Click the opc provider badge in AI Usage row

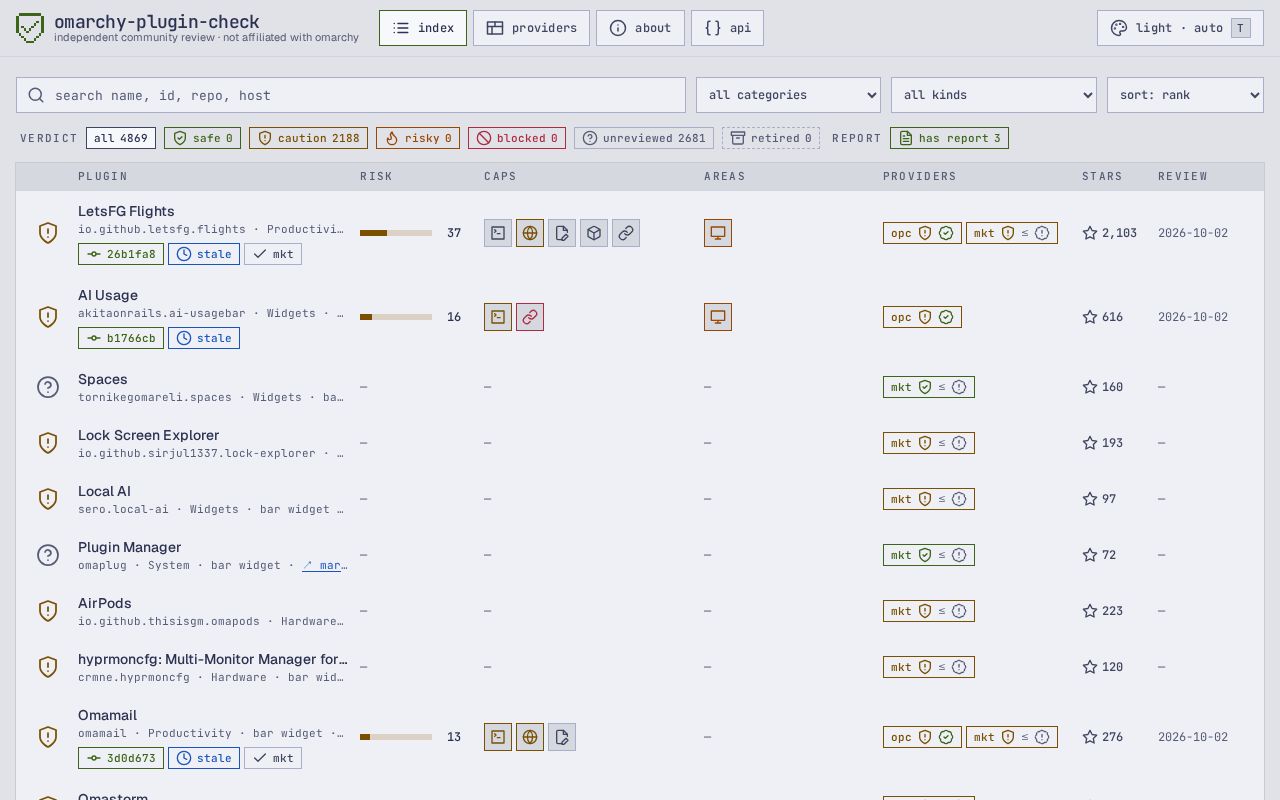click(x=922, y=317)
